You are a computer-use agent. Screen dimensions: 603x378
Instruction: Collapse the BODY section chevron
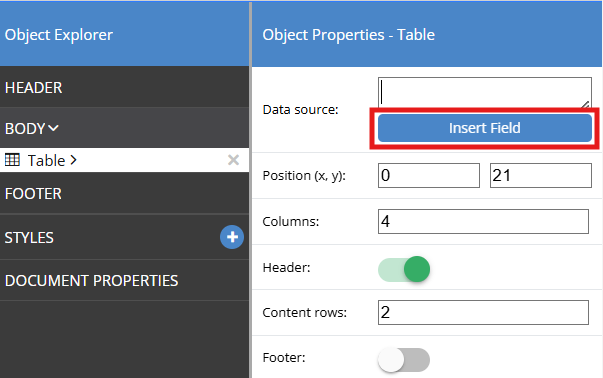pos(53,128)
